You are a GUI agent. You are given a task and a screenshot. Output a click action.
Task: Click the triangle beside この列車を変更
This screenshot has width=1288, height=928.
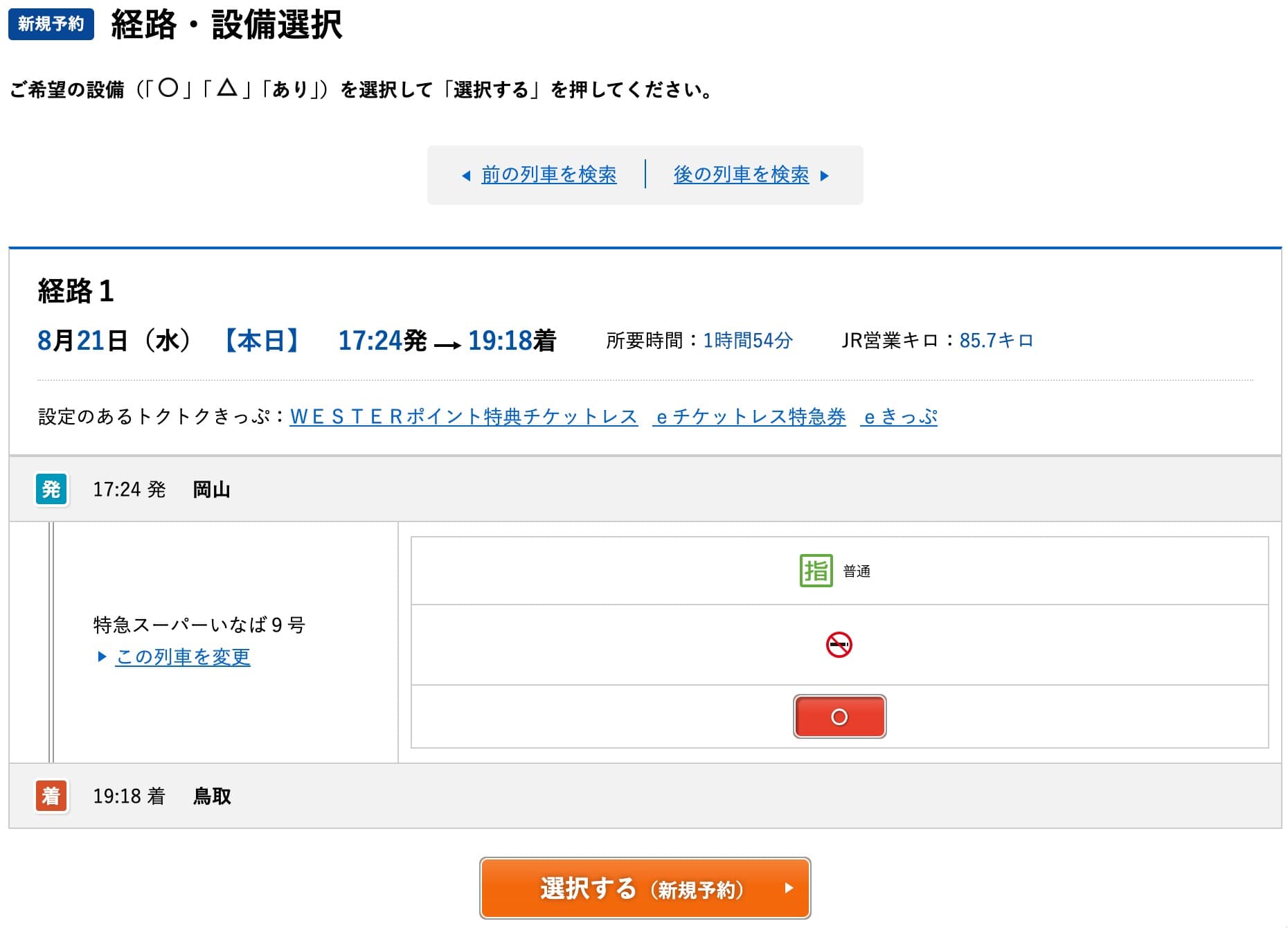coord(102,657)
